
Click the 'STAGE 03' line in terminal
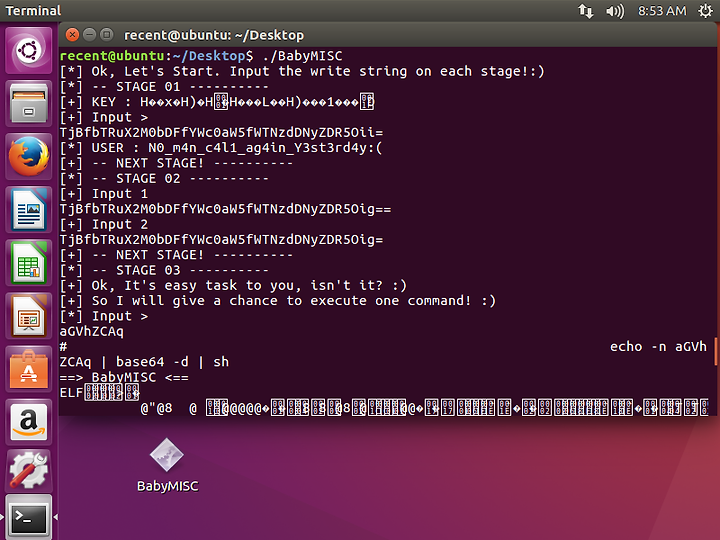tap(164, 270)
